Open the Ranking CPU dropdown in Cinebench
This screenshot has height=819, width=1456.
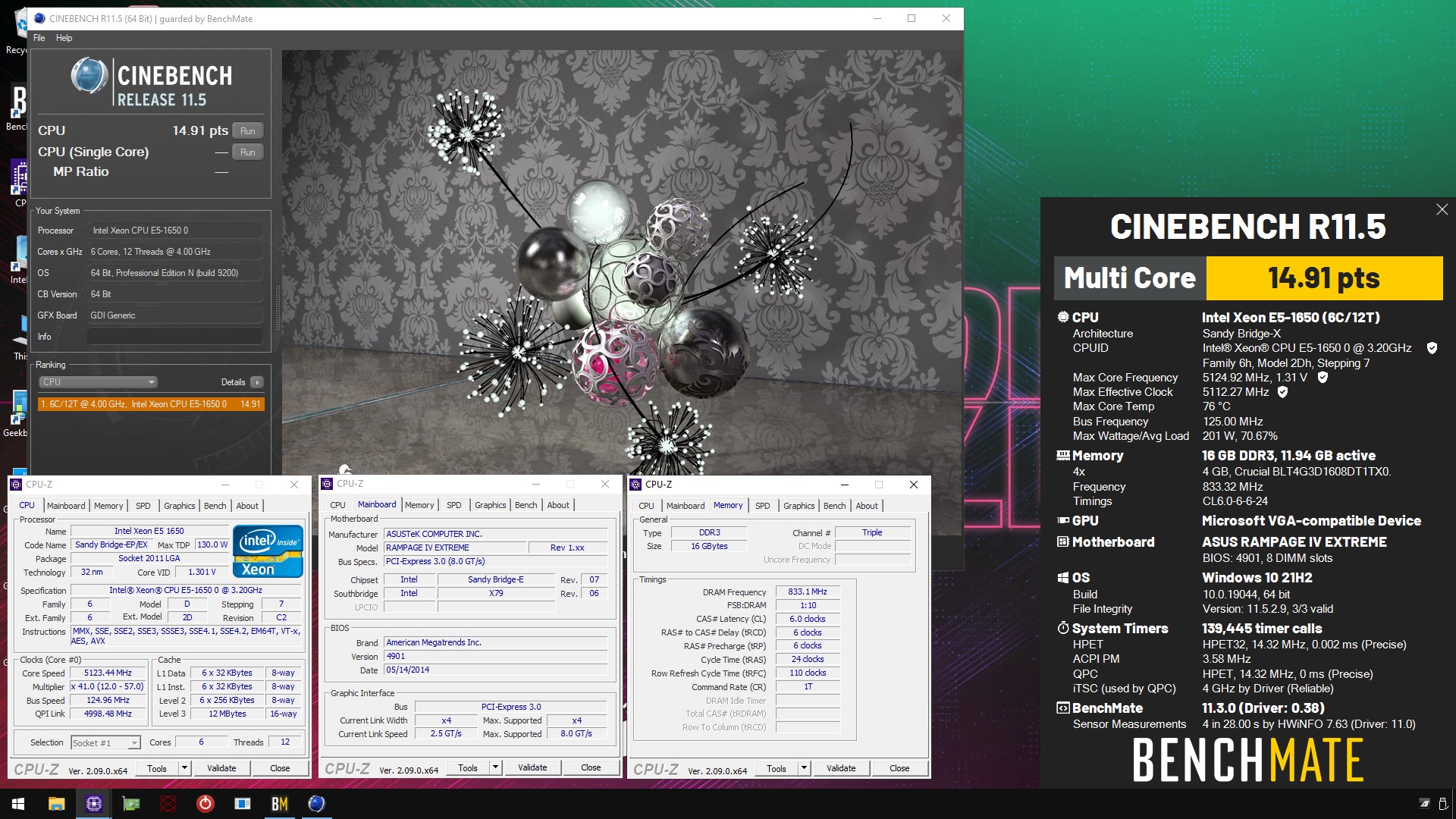click(x=98, y=382)
